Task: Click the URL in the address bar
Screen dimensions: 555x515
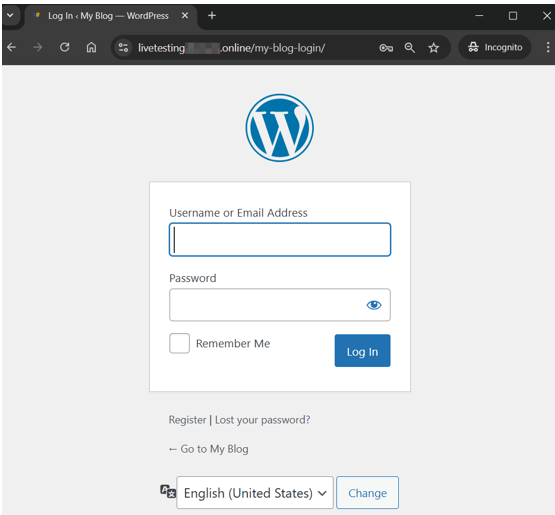Action: [x=231, y=48]
